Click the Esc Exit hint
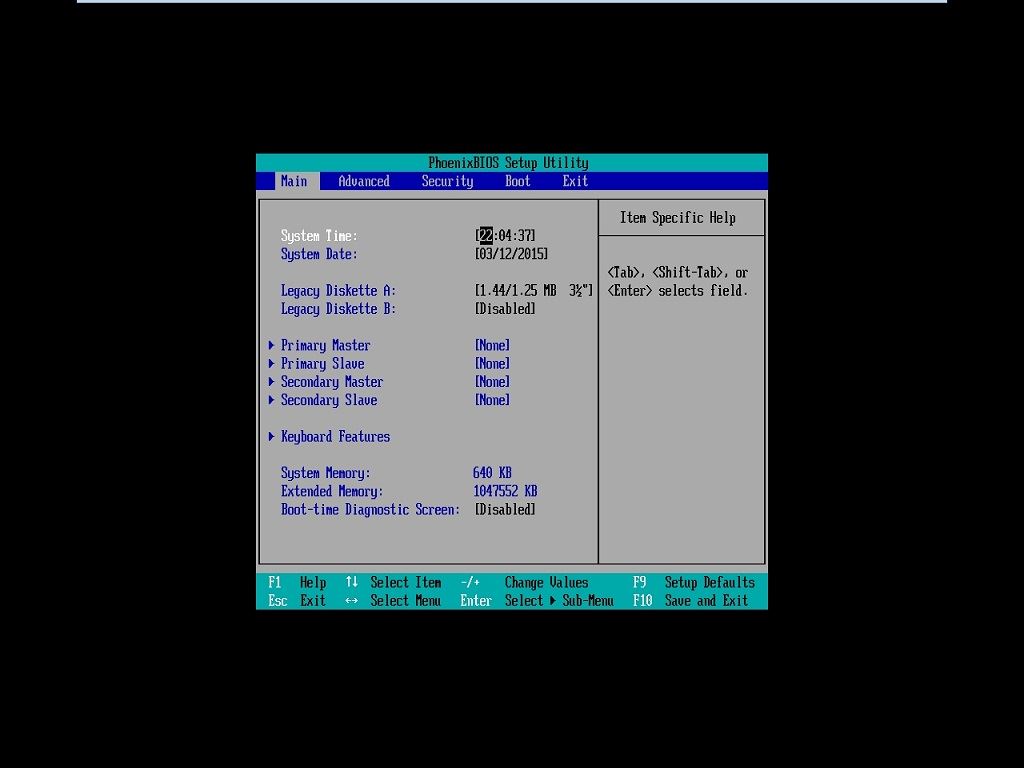Image resolution: width=1024 pixels, height=768 pixels. coord(297,601)
